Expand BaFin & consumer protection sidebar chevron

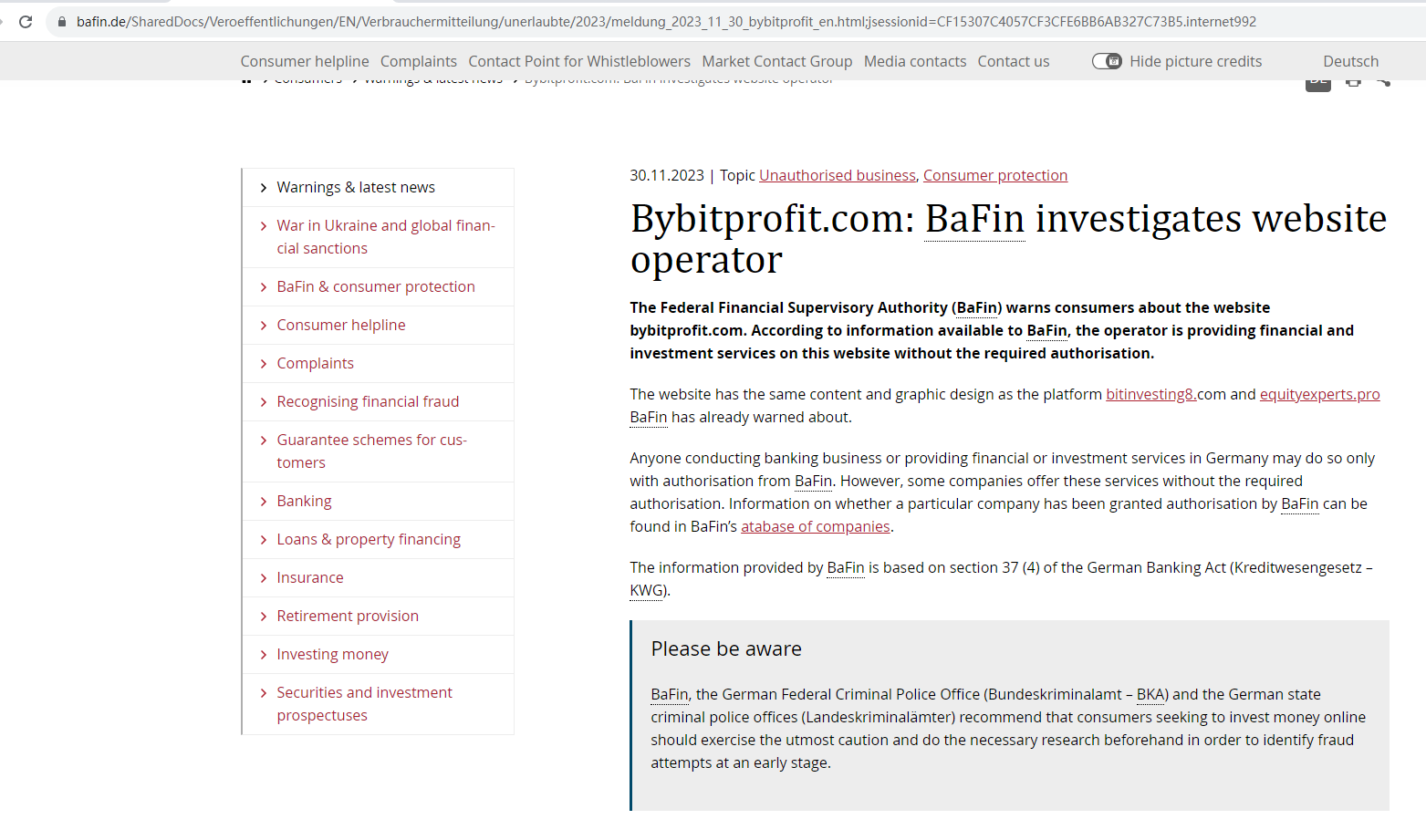pos(264,287)
